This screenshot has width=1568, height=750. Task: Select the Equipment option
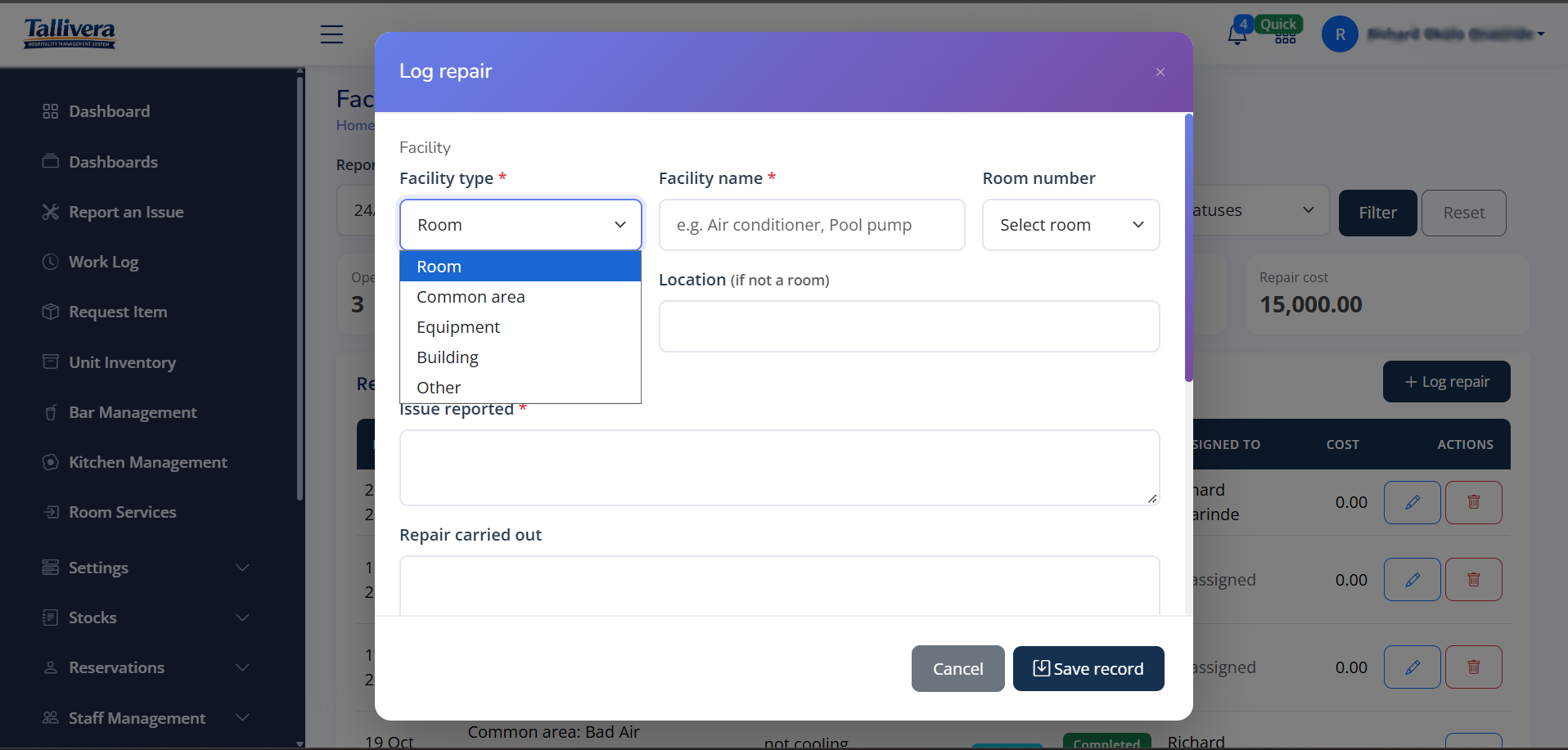520,327
